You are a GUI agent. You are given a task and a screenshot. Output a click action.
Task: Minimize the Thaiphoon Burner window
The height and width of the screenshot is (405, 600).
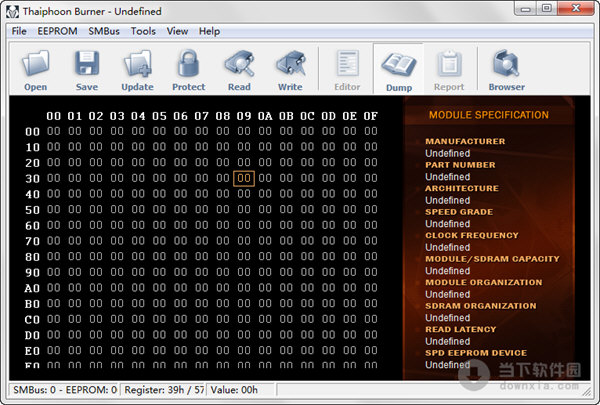pos(525,8)
